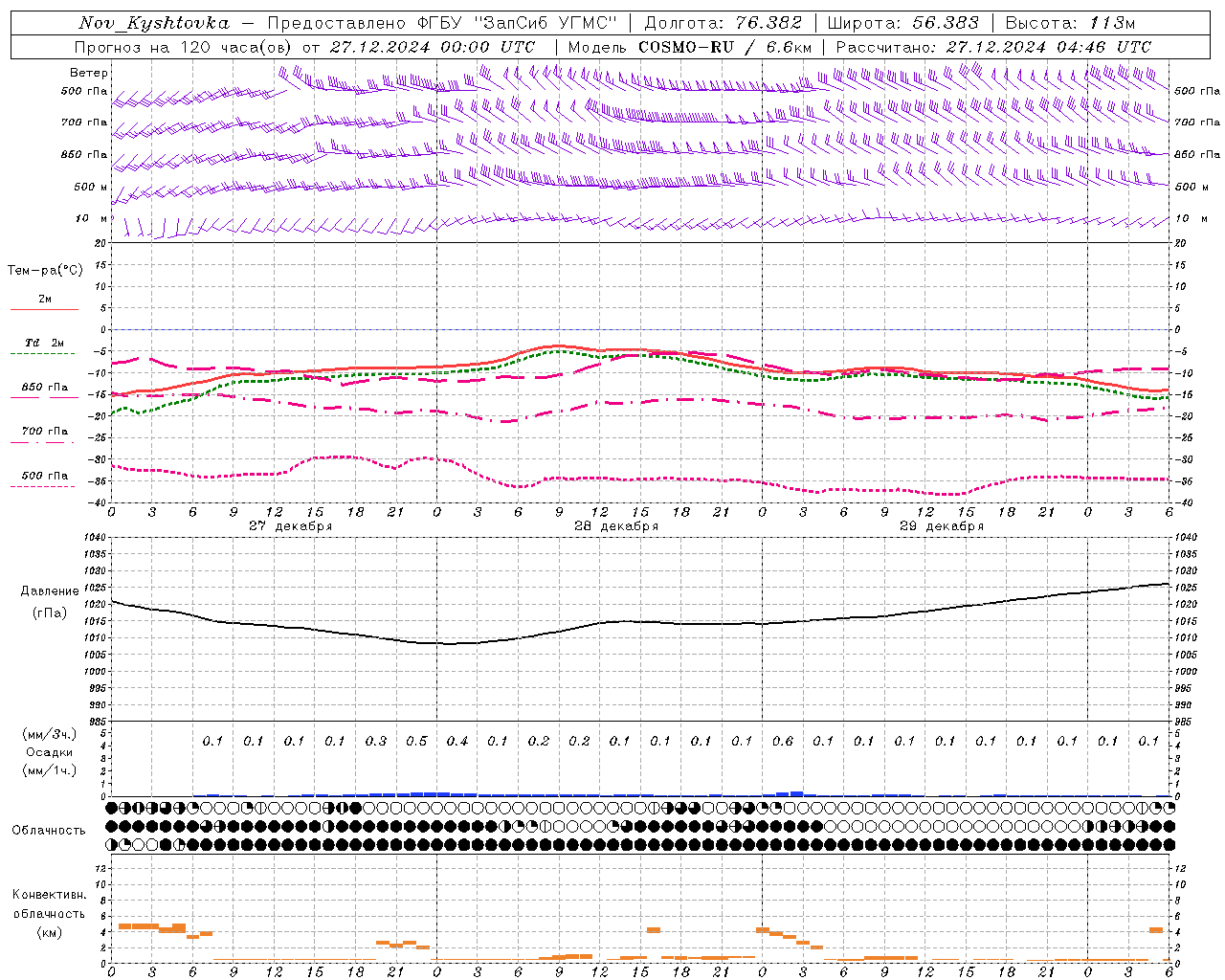The height and width of the screenshot is (980, 1225).
Task: Click the dotted line sample under legend '500 гПа'
Action: pos(42,486)
